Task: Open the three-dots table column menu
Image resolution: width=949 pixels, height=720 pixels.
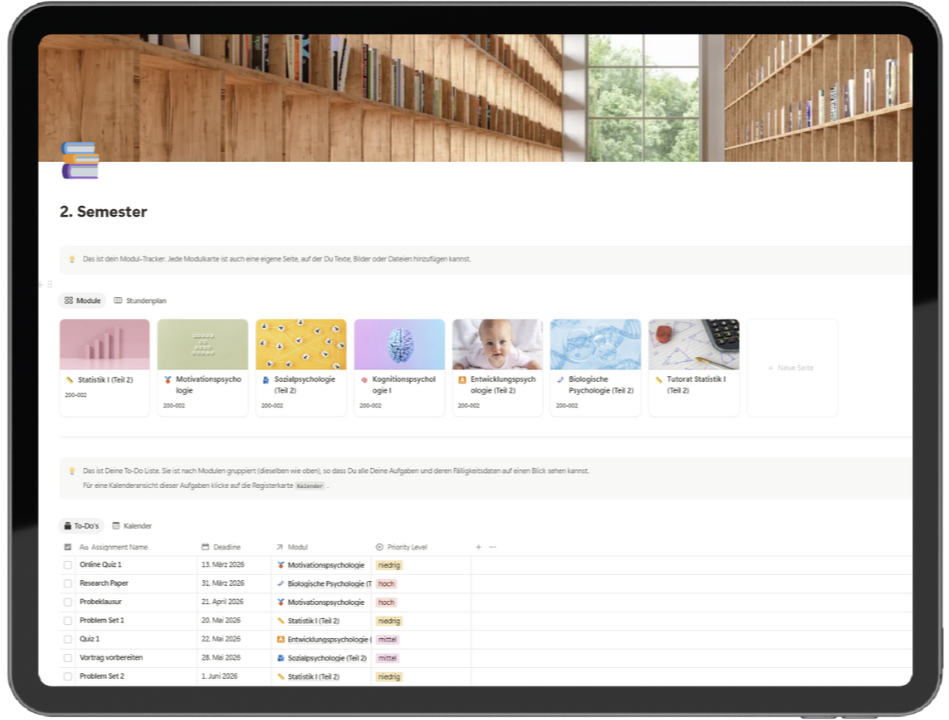Action: (492, 547)
